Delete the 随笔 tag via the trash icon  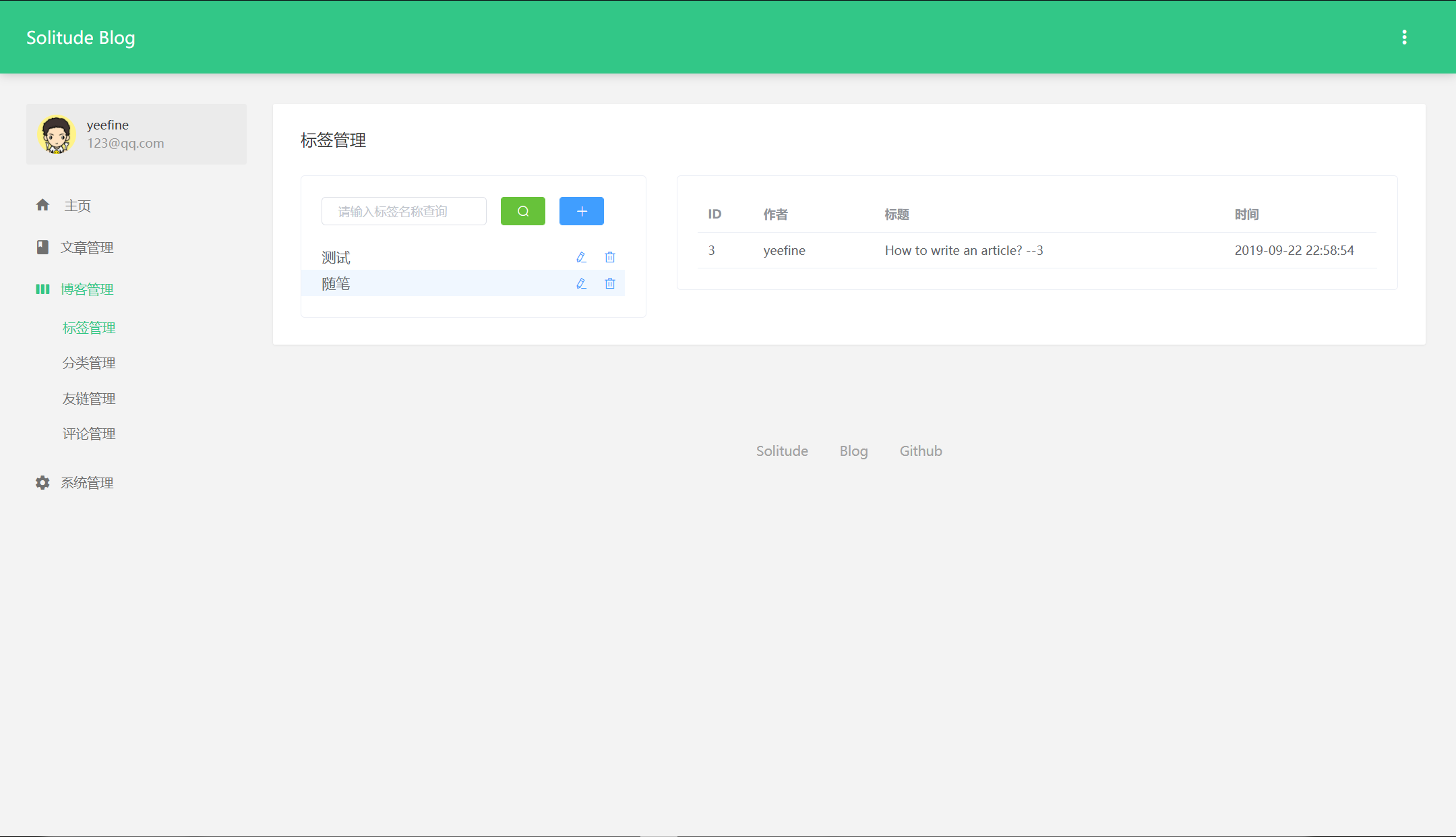609,283
